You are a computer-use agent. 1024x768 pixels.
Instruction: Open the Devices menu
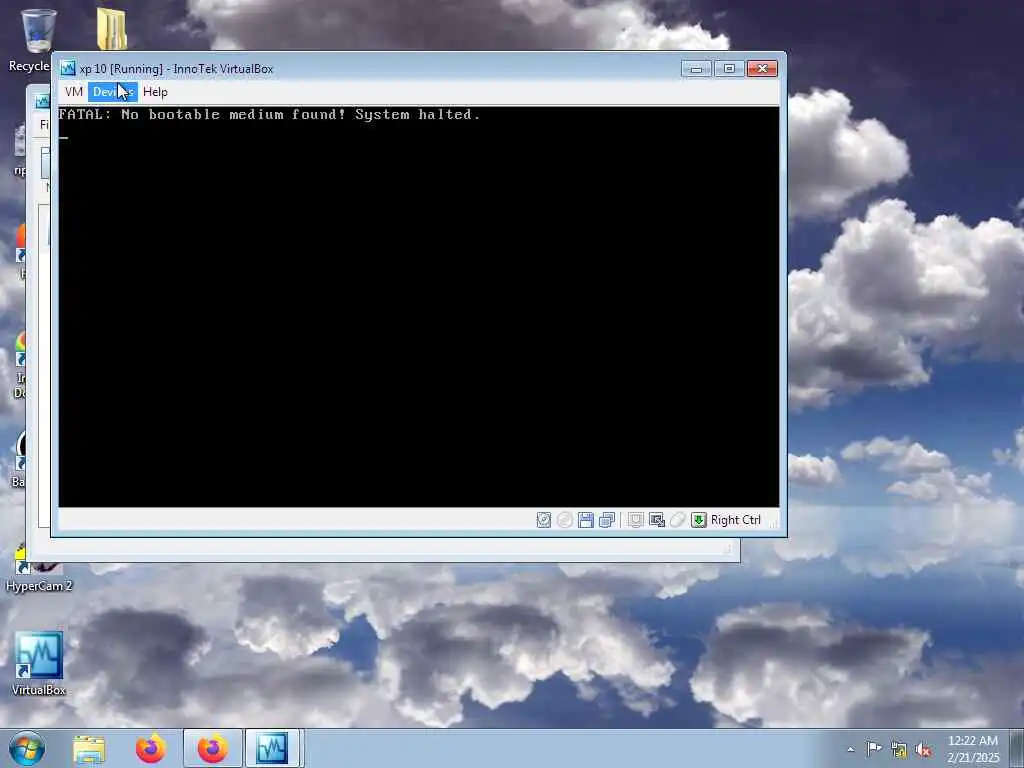(x=113, y=92)
